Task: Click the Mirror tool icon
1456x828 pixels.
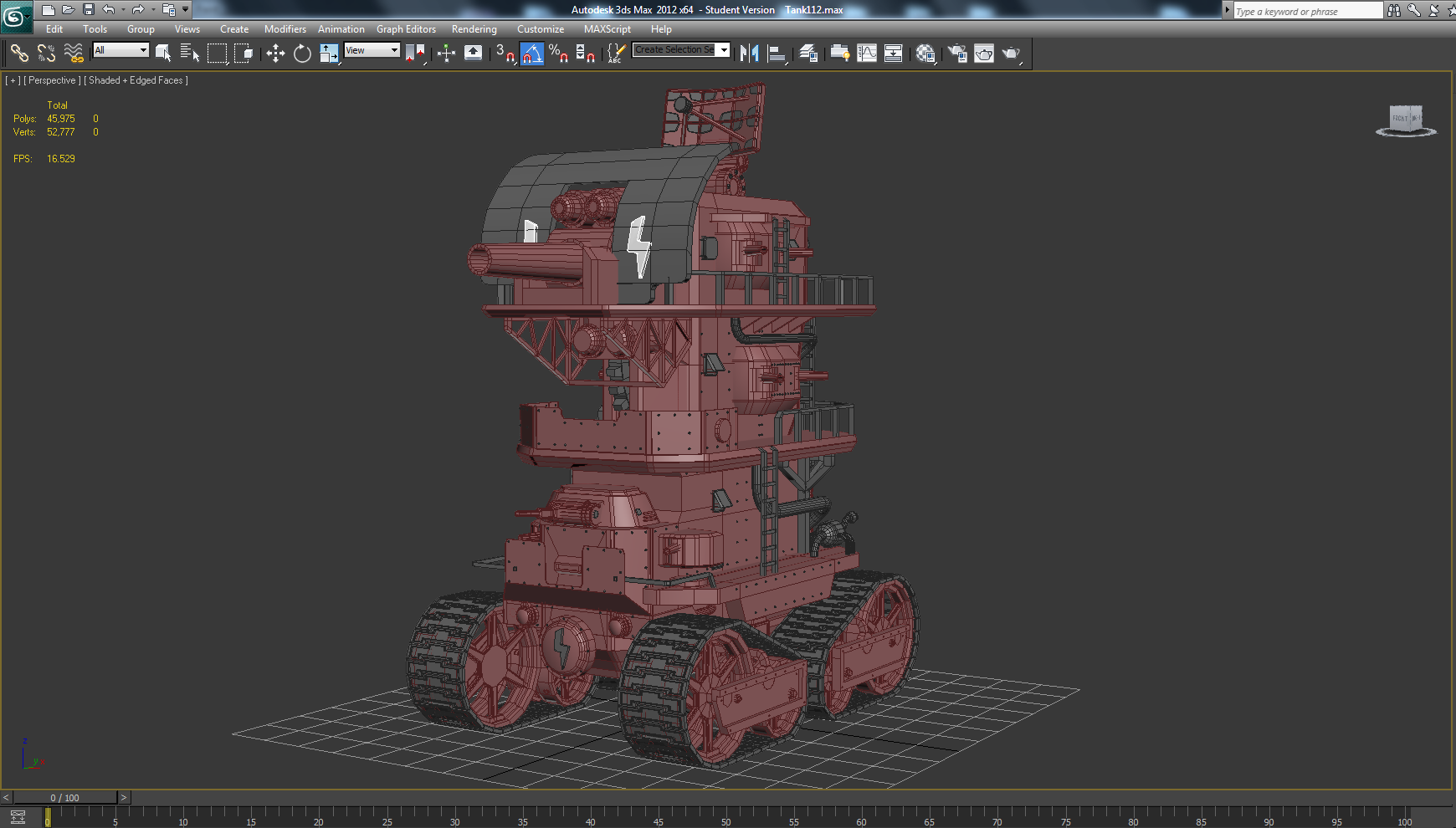Action: [x=749, y=54]
